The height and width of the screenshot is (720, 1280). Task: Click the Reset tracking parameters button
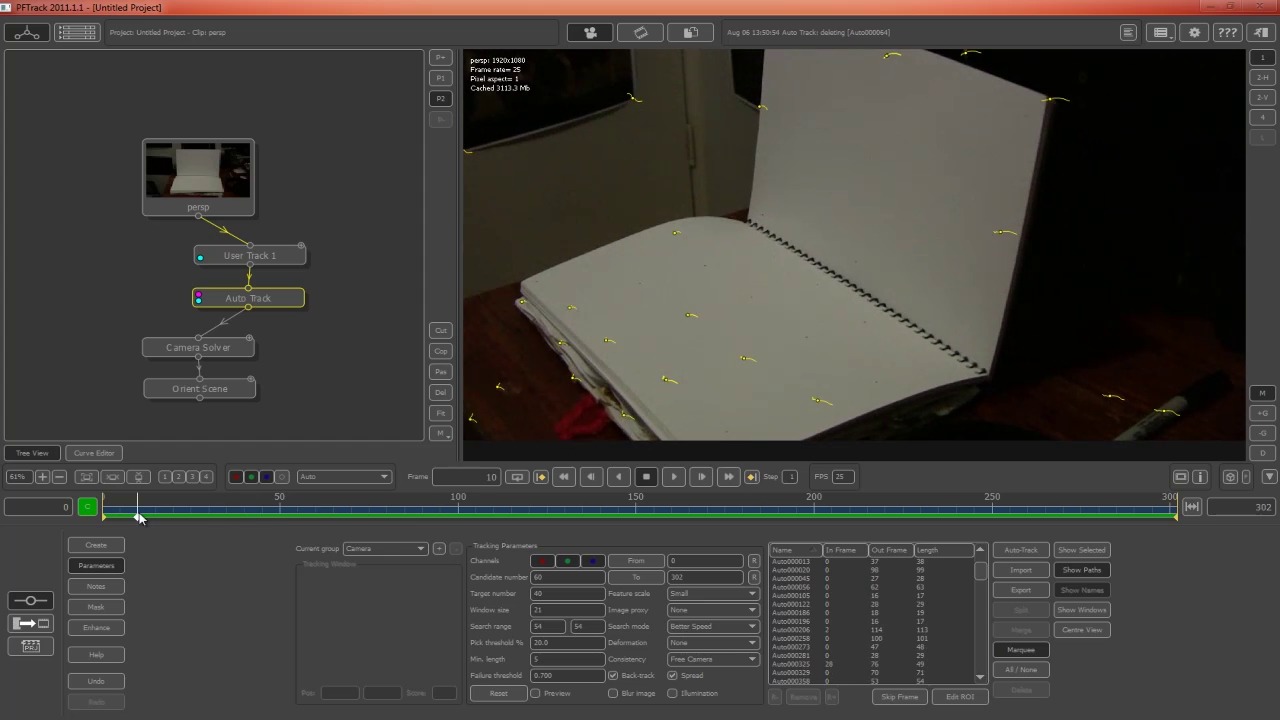pos(498,693)
